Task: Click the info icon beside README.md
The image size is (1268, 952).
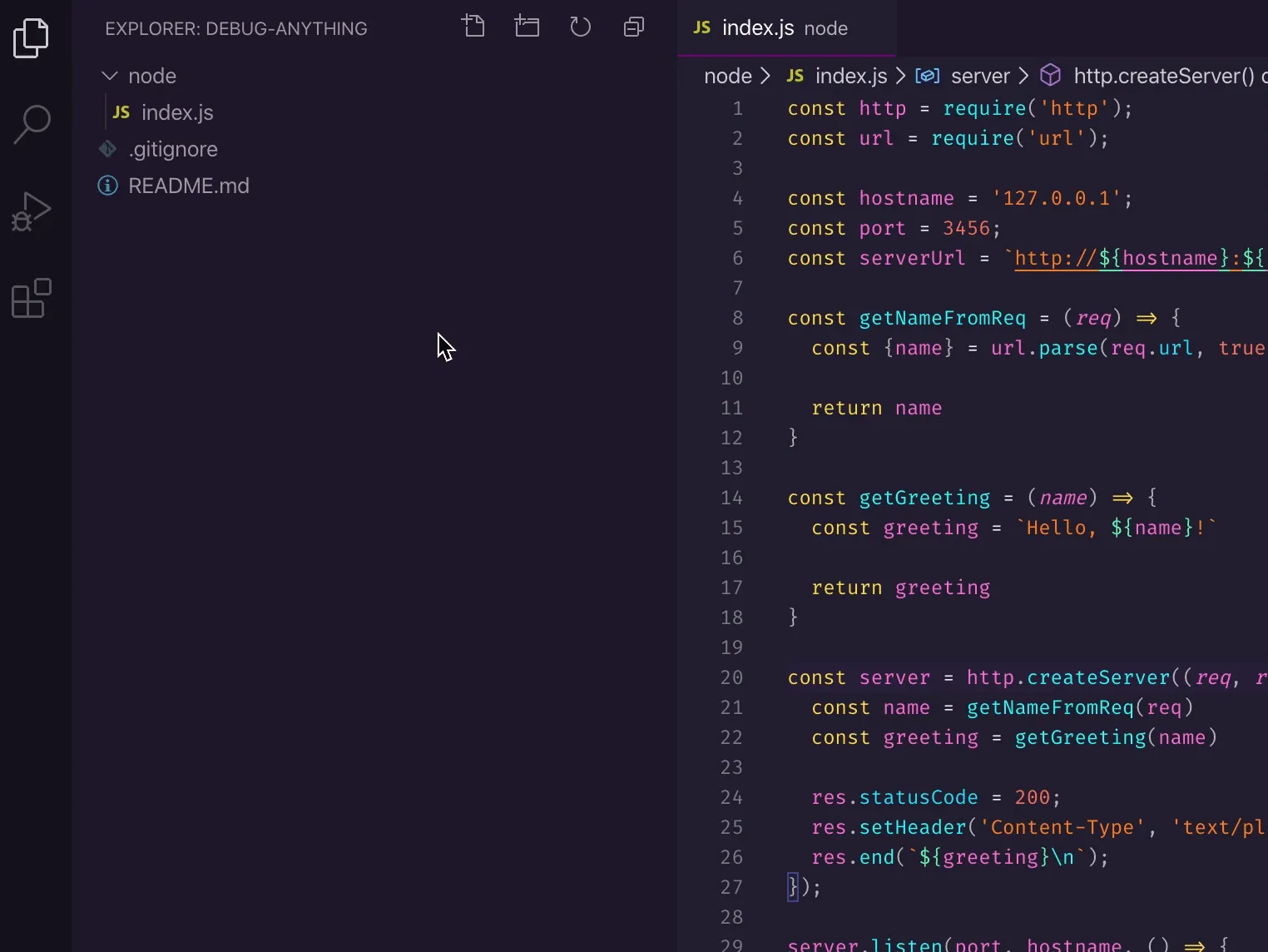Action: 107,185
